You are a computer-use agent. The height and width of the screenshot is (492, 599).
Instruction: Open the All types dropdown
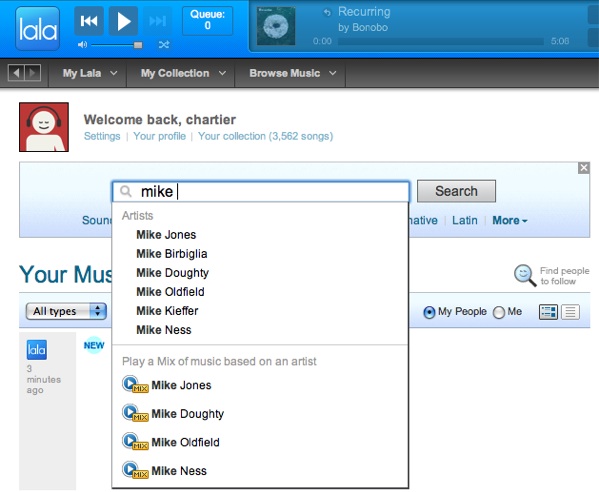pyautogui.click(x=66, y=311)
